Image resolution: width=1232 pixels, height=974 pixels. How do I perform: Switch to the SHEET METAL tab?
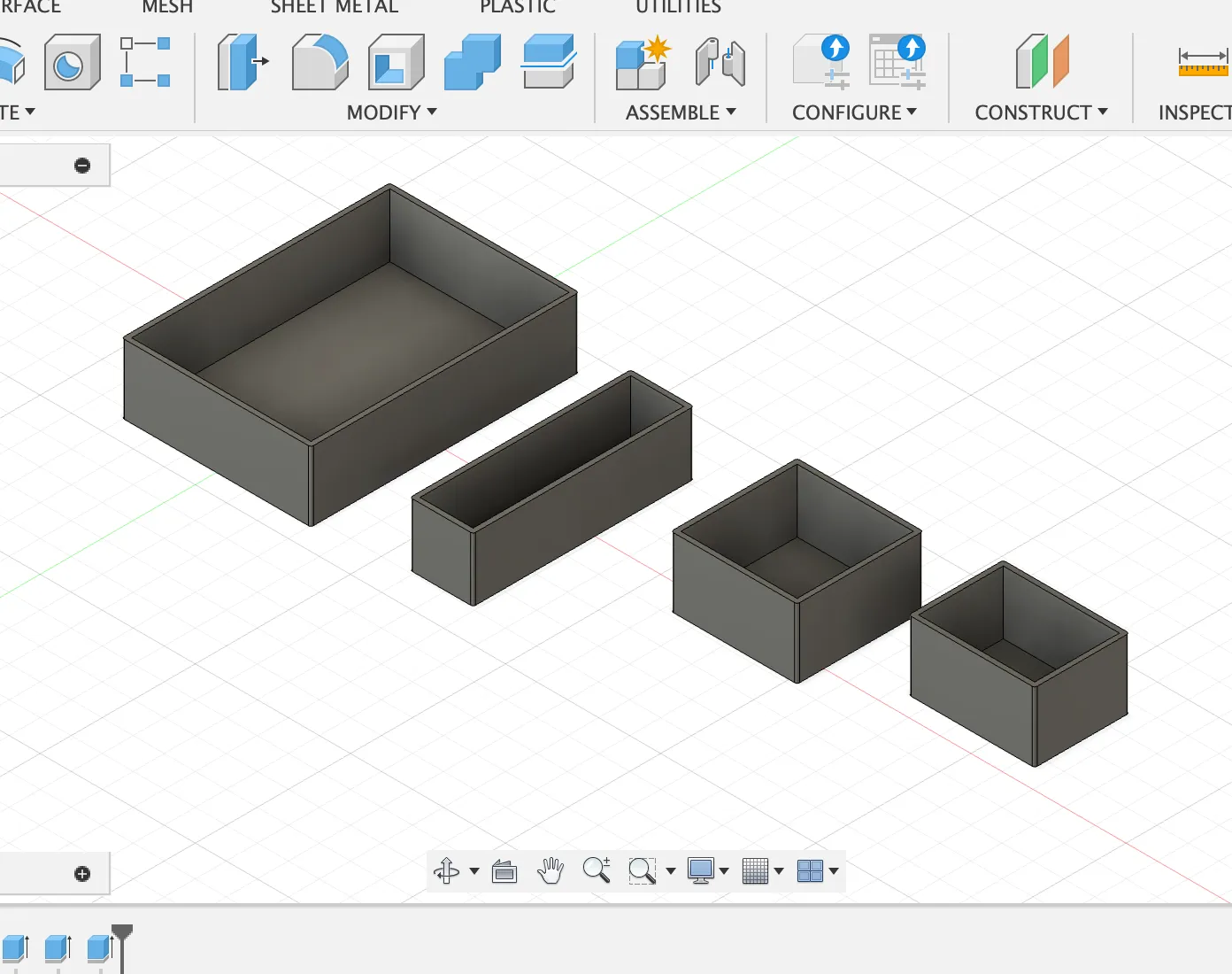pyautogui.click(x=335, y=7)
